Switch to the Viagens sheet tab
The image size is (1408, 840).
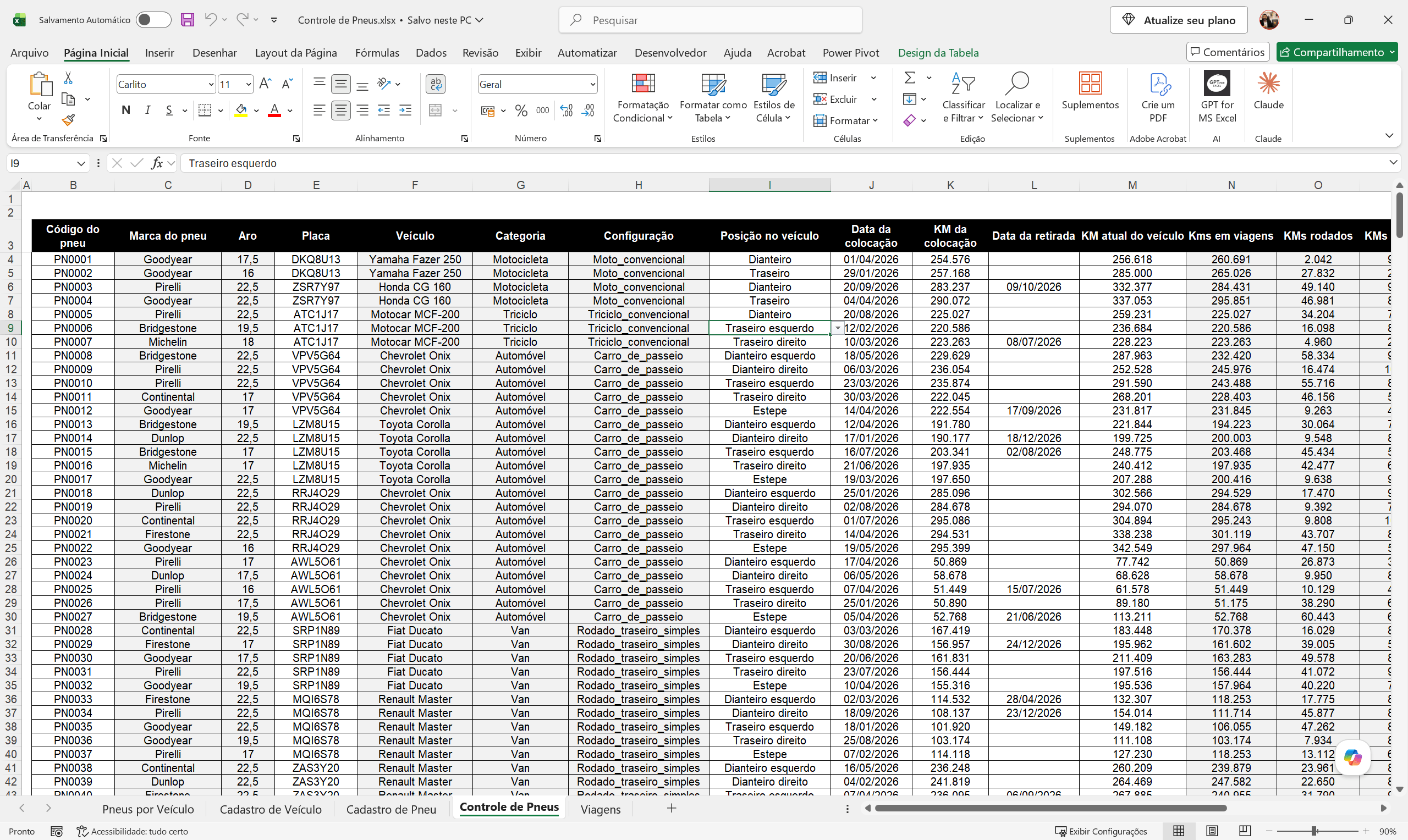click(x=600, y=809)
